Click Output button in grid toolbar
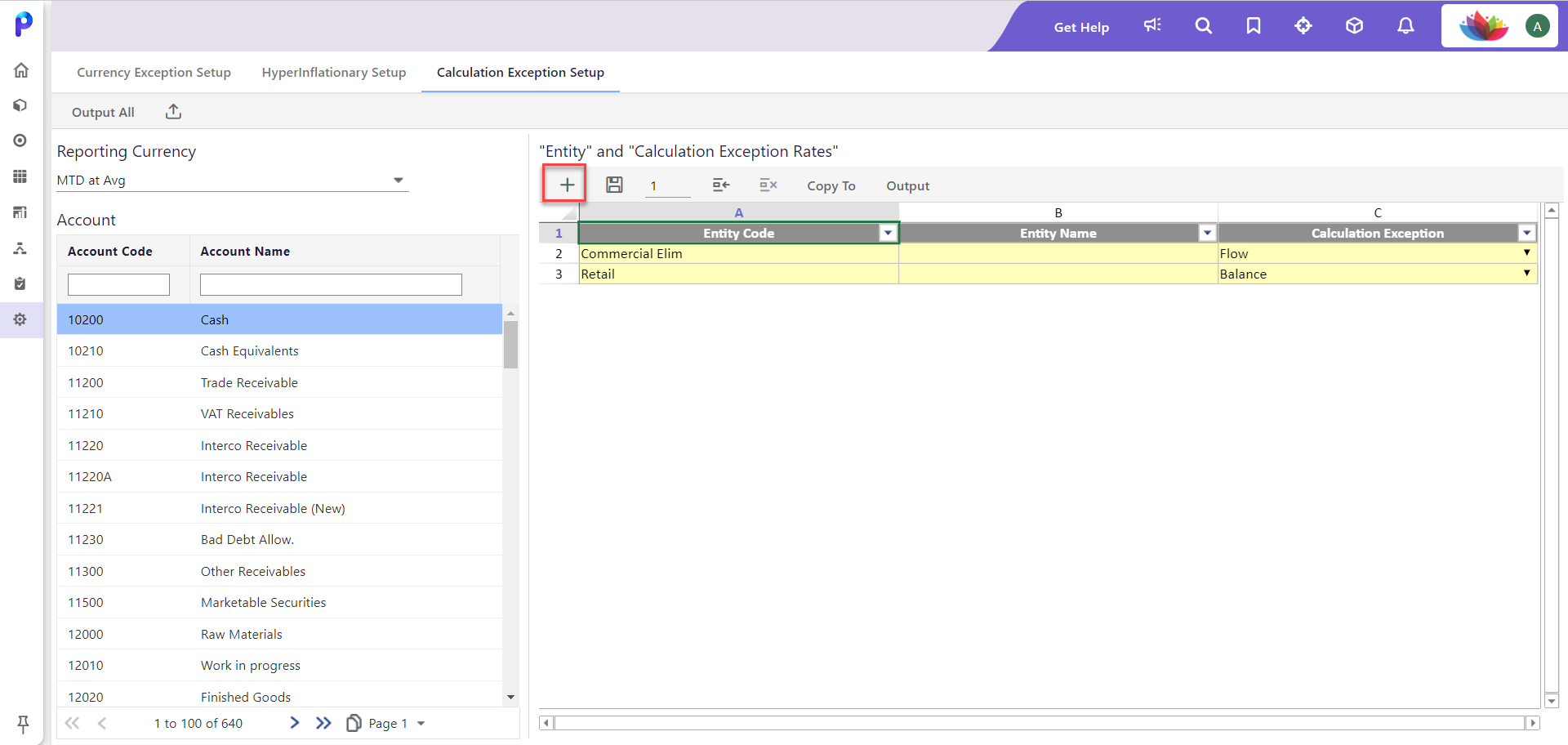The image size is (1568, 745). 908,186
